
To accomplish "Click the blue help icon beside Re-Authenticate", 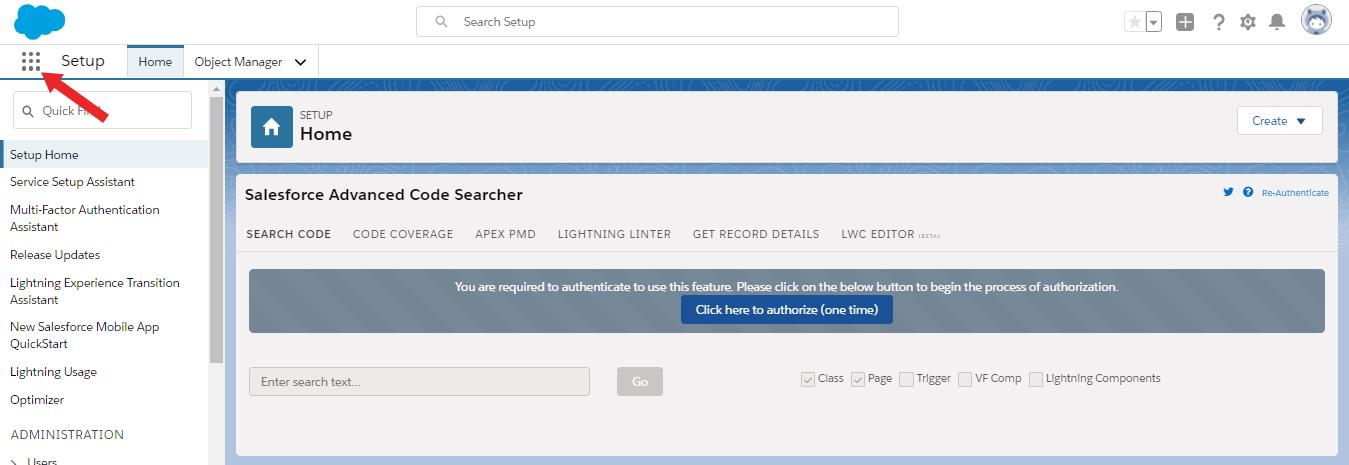I will pos(1248,192).
